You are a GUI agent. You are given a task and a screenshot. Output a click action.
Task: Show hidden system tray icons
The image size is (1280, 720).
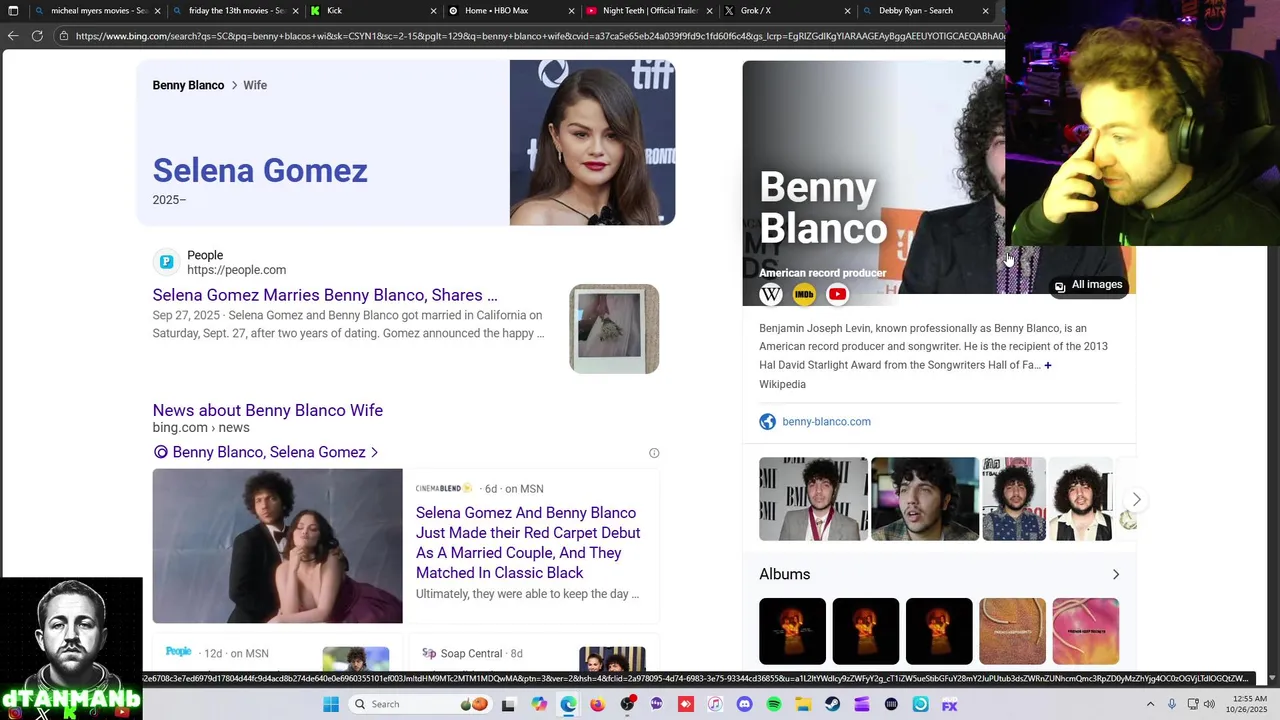[x=1150, y=704]
